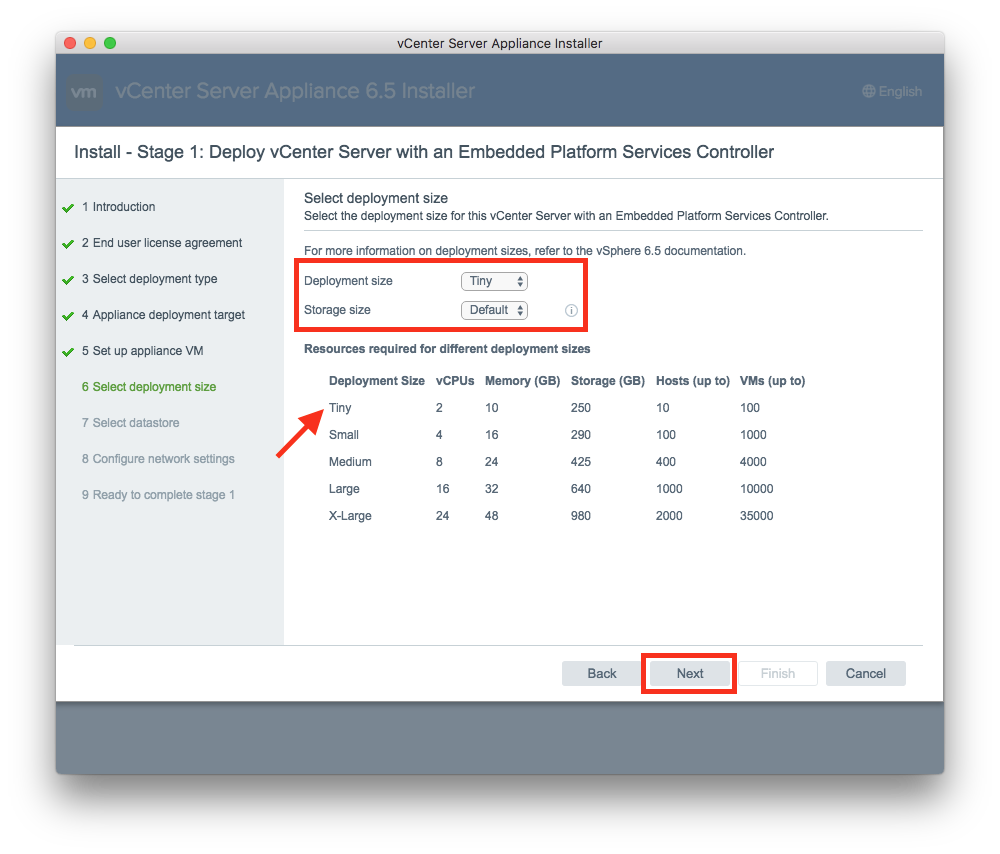
Task: Click the vSphere 6.5 documentation sentence
Action: coord(525,251)
